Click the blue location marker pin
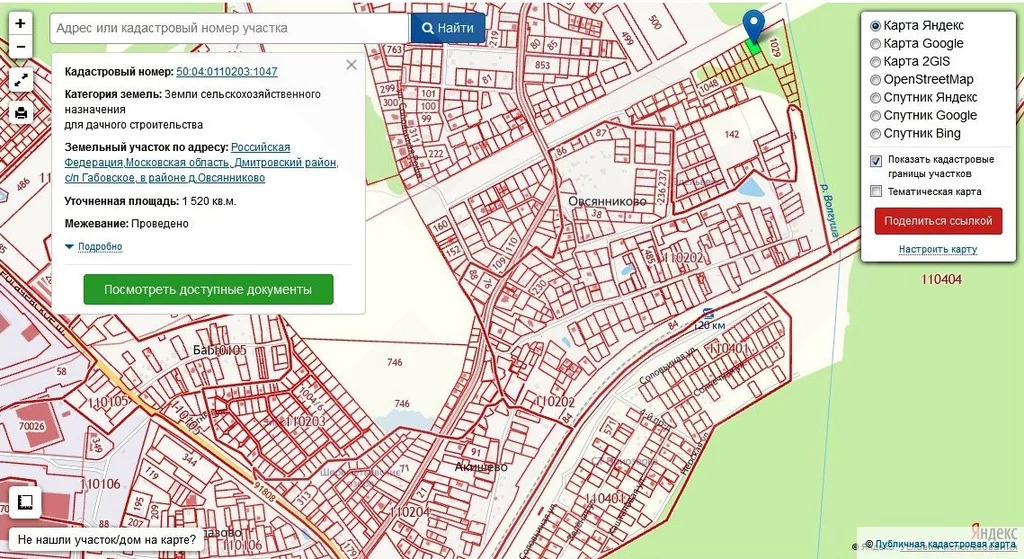1024x559 pixels. tap(753, 26)
